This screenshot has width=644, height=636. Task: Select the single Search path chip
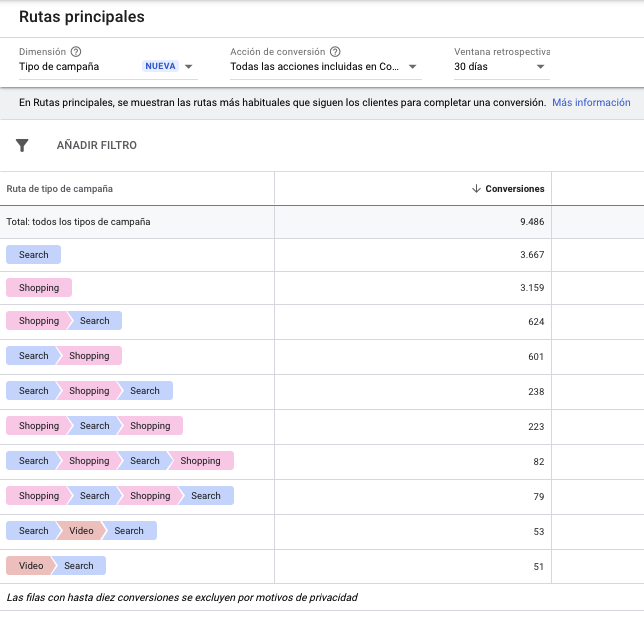[x=33, y=255]
